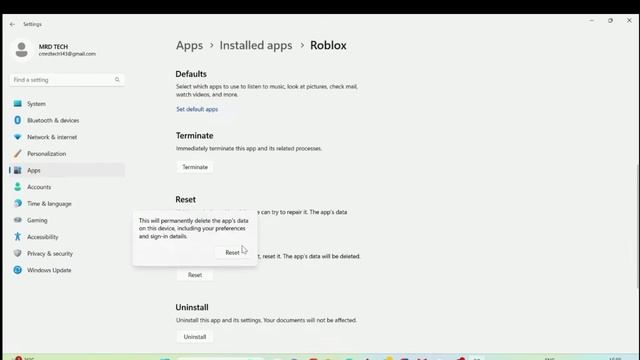Click the Uninstall button
The height and width of the screenshot is (360, 640).
tap(195, 337)
